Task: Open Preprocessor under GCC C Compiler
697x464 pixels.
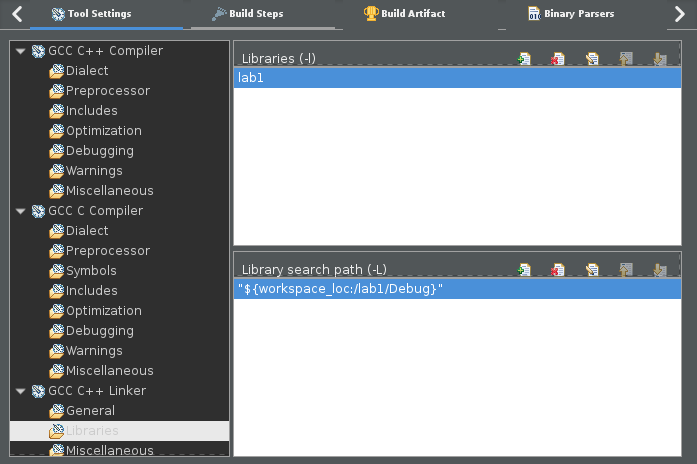Action: 108,251
